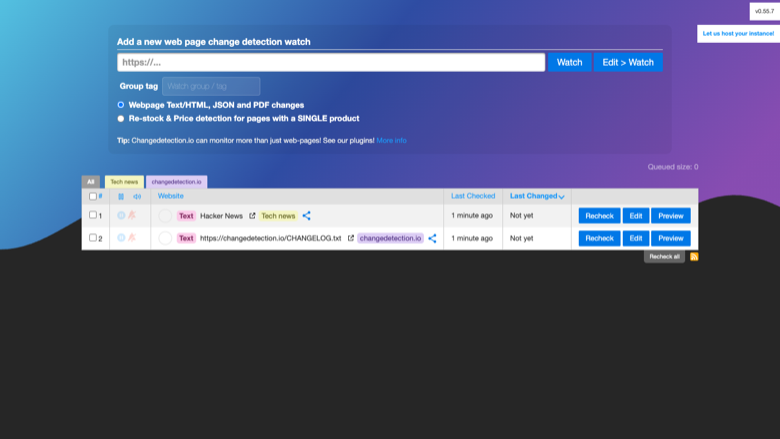Focus the https:// URL input field

tap(331, 62)
